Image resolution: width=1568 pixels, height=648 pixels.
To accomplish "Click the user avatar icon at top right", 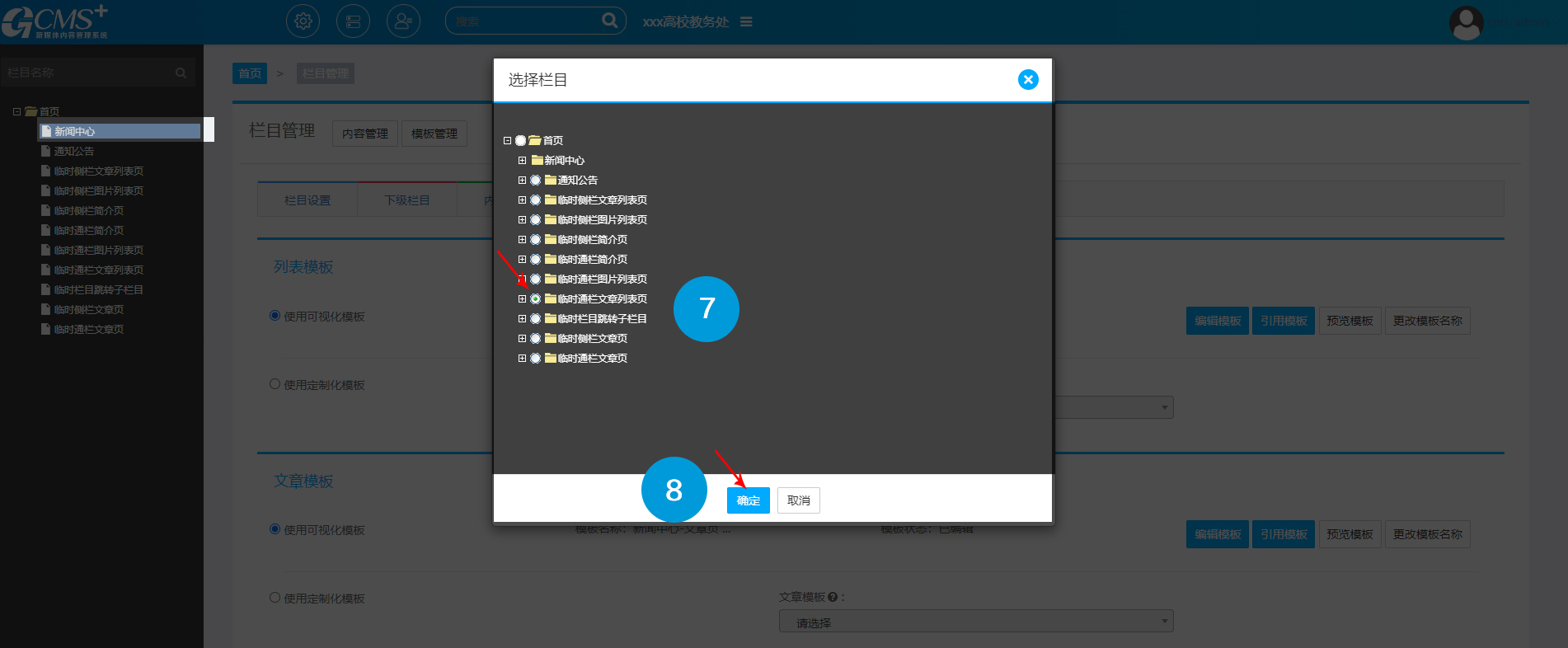I will click(1466, 22).
